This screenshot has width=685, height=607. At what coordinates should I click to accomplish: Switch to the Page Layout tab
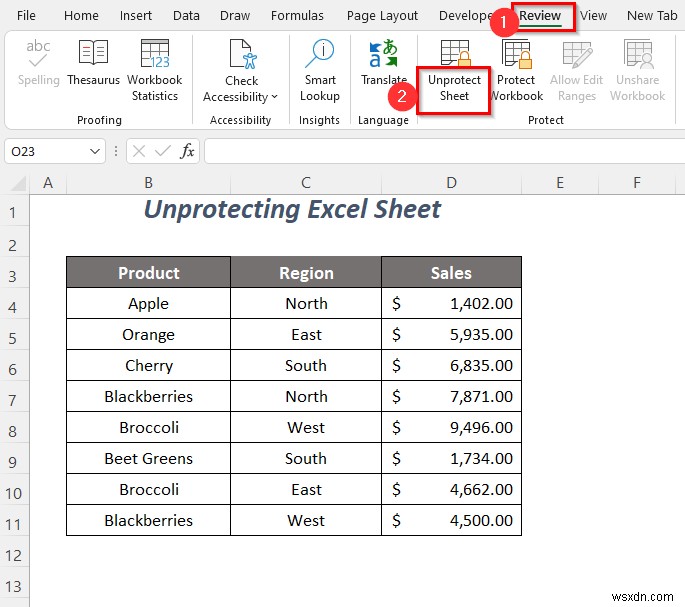click(382, 16)
